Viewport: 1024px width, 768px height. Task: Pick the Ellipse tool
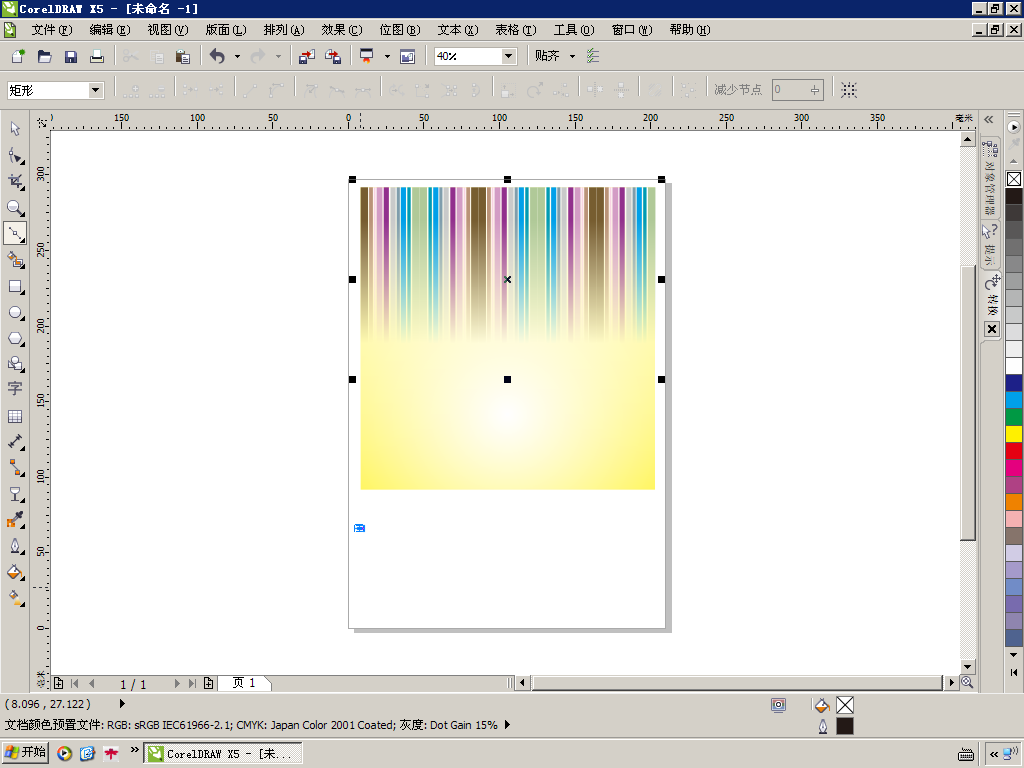(15, 313)
